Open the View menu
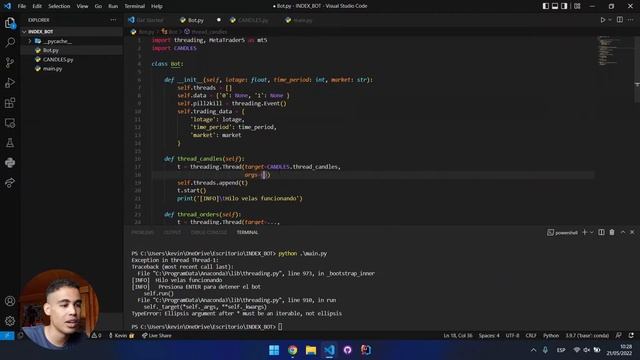The width and height of the screenshot is (640, 360). tap(82, 6)
